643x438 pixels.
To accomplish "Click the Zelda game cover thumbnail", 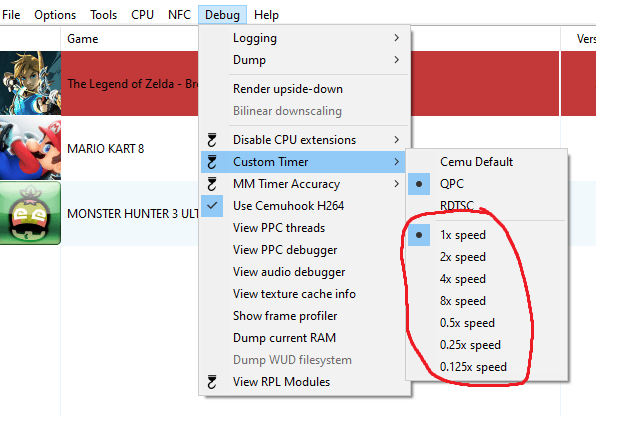I will [x=30, y=83].
